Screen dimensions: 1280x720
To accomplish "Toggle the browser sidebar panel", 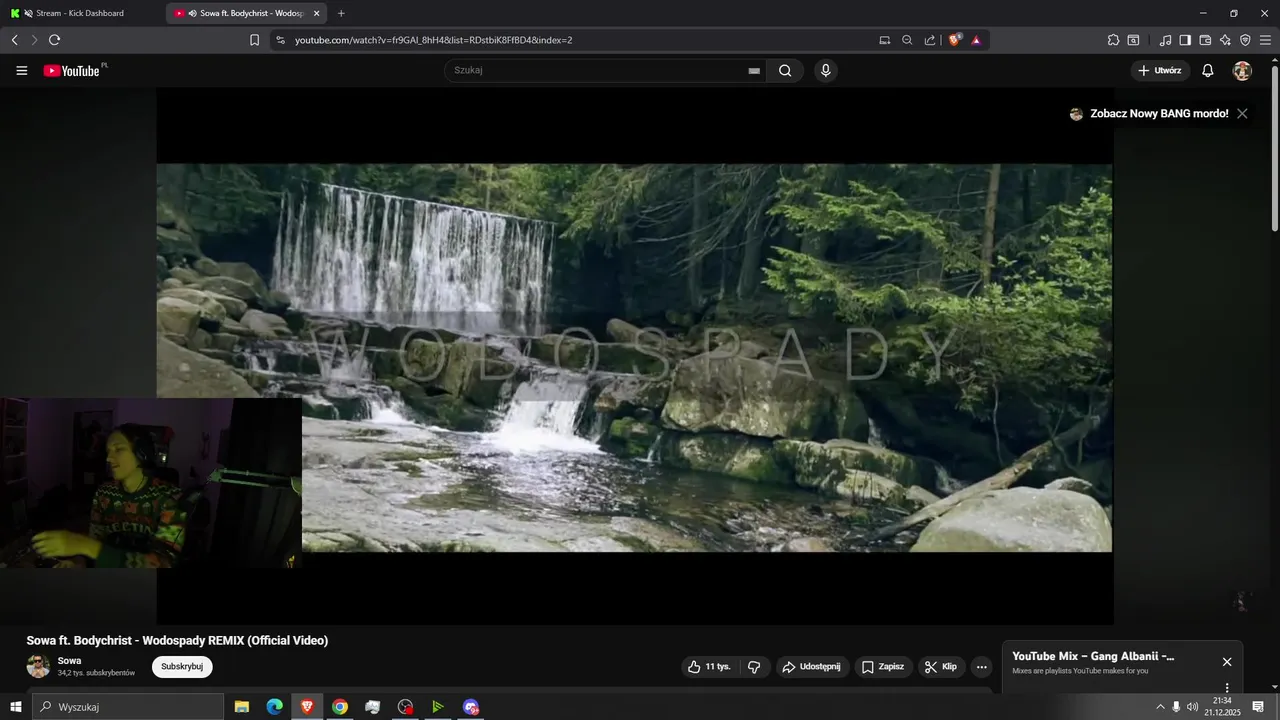I will (x=1185, y=40).
